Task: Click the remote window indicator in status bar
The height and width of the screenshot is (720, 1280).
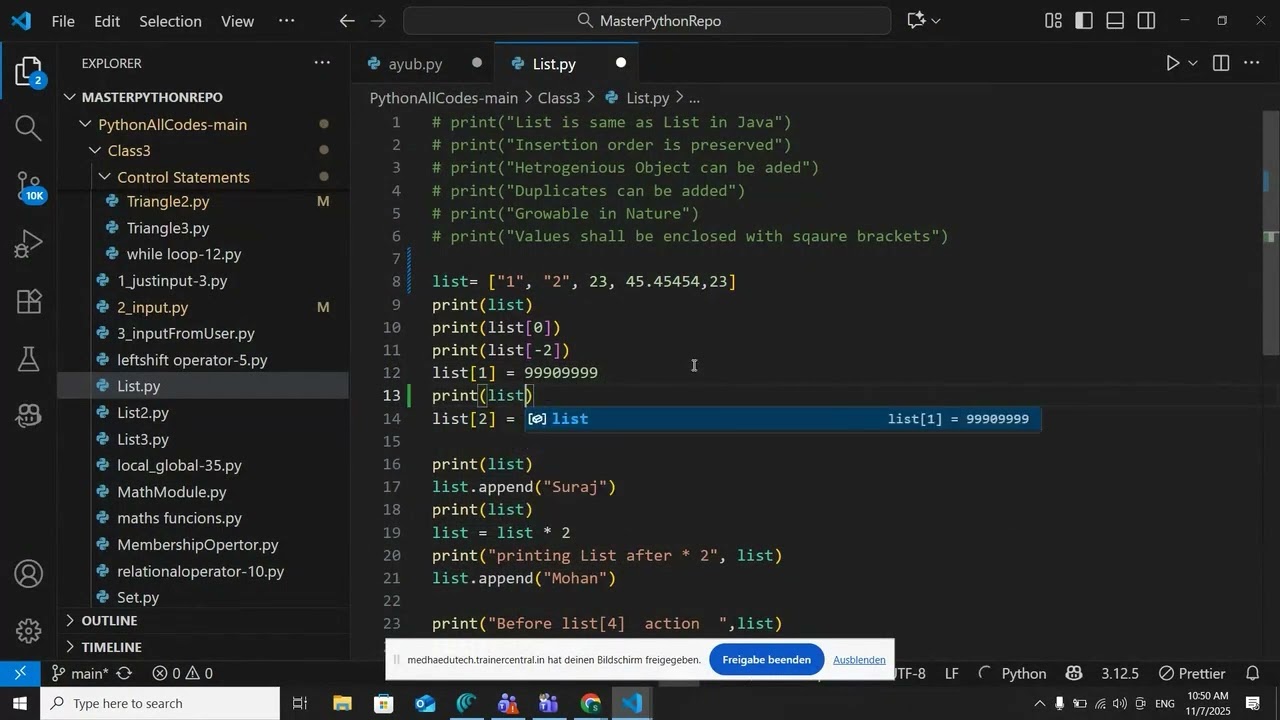Action: 19,673
